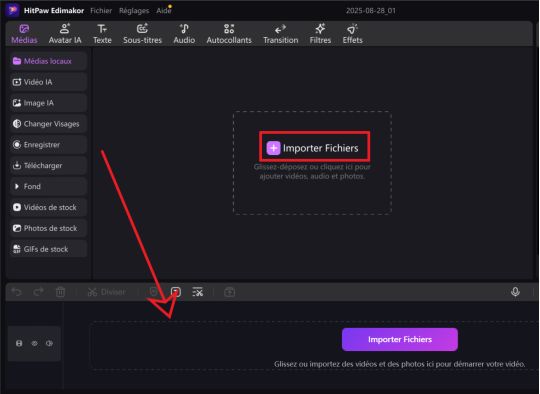Mute the track with the speaker icon
The height and width of the screenshot is (394, 540).
[x=49, y=343]
